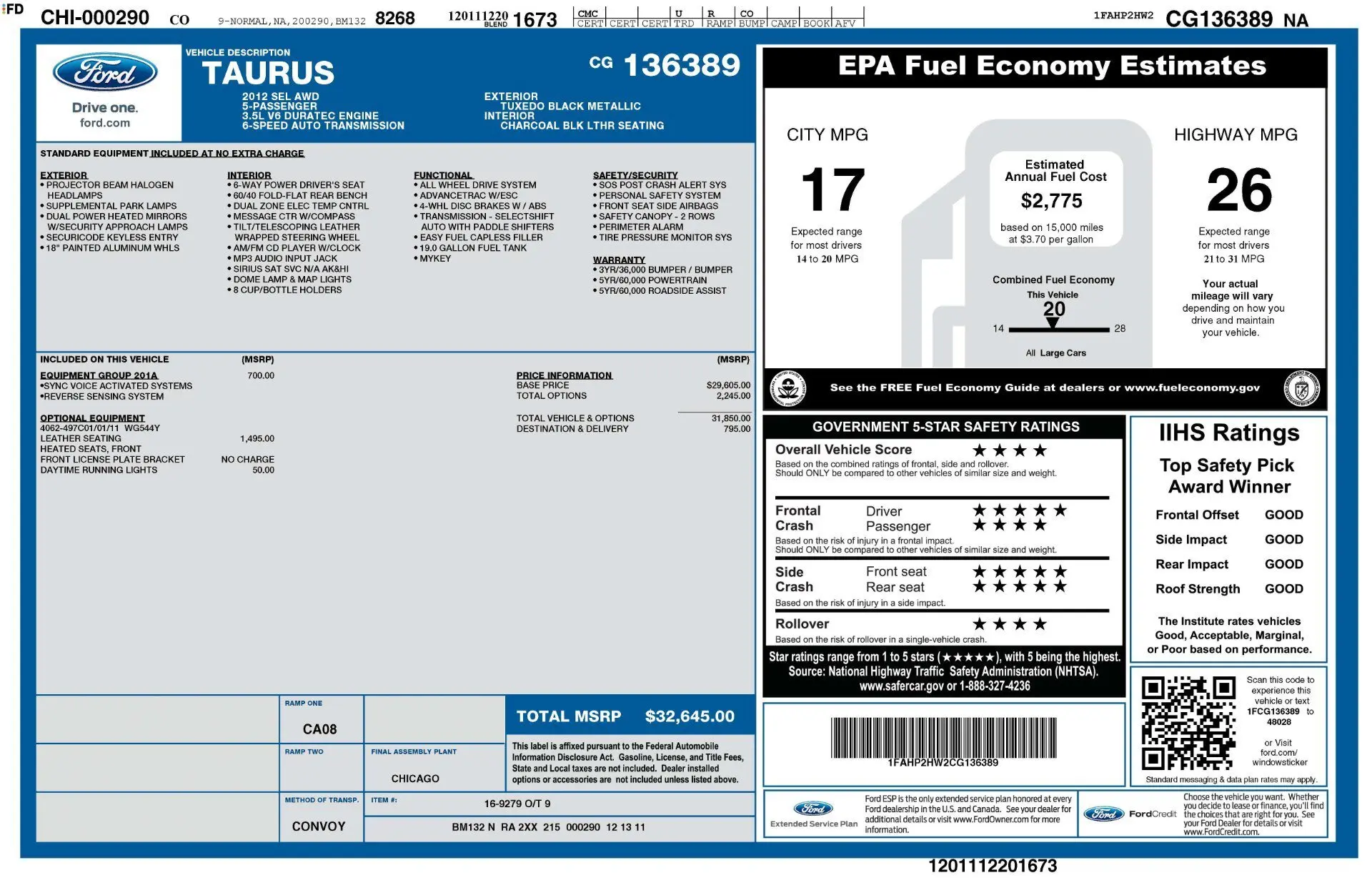The height and width of the screenshot is (888, 1372).
Task: Click the DOT seal right of the fuel guide text
Action: 1302,388
